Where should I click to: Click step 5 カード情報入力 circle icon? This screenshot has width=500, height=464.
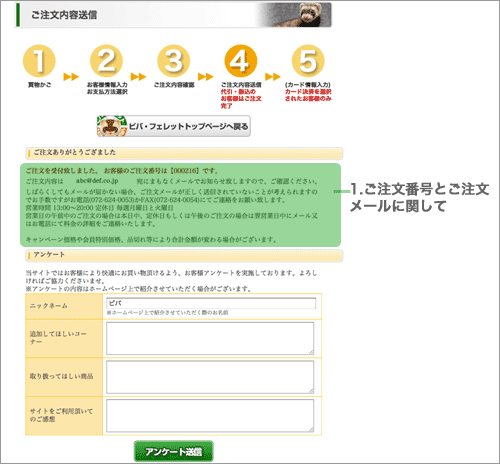point(308,61)
